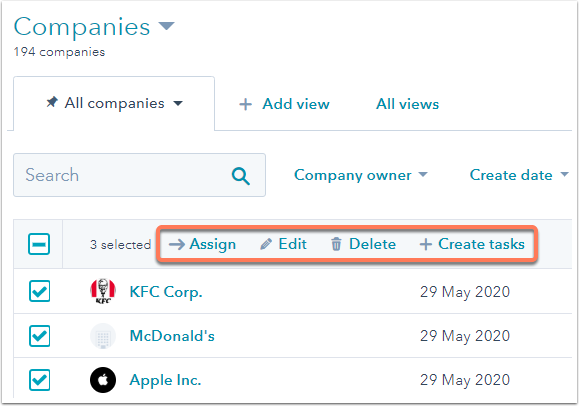The height and width of the screenshot is (406, 579).
Task: Click the plus icon before Add view
Action: [246, 105]
